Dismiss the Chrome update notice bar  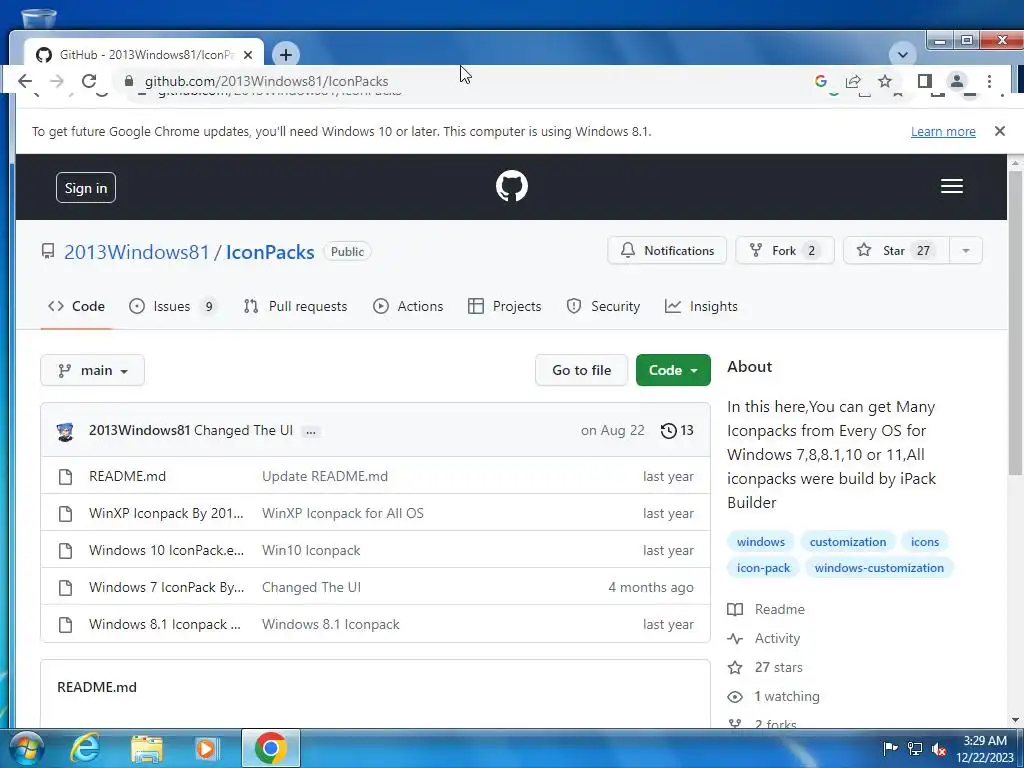pos(999,131)
